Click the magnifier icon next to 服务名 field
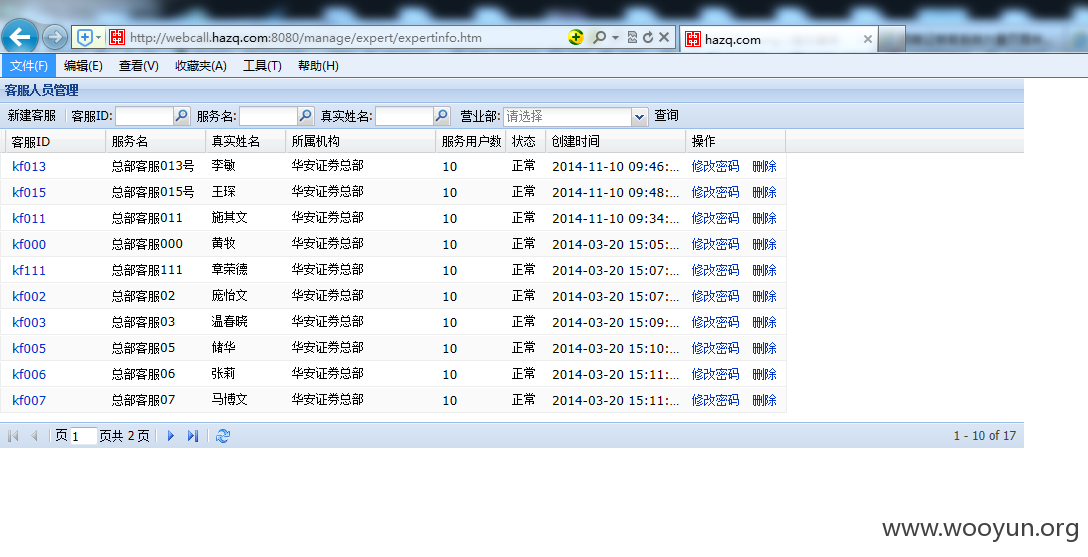The width and height of the screenshot is (1088, 557). tap(305, 116)
